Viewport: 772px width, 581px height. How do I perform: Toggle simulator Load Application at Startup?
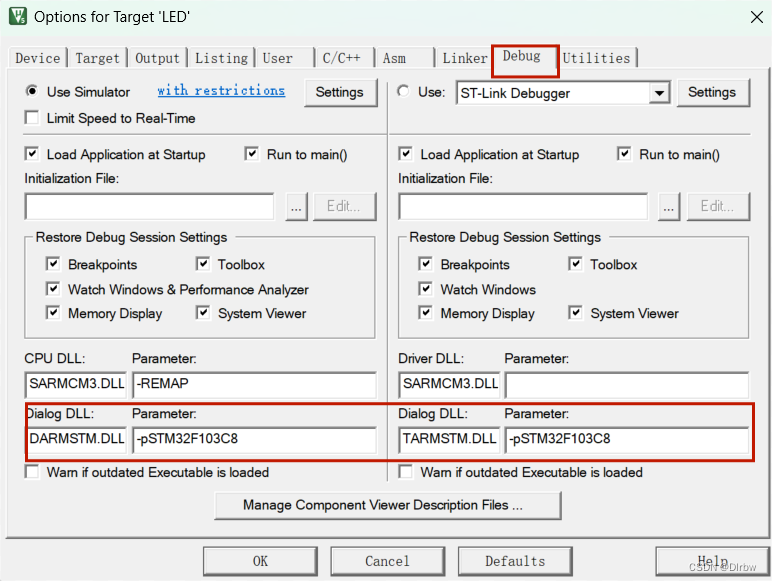click(x=32, y=154)
